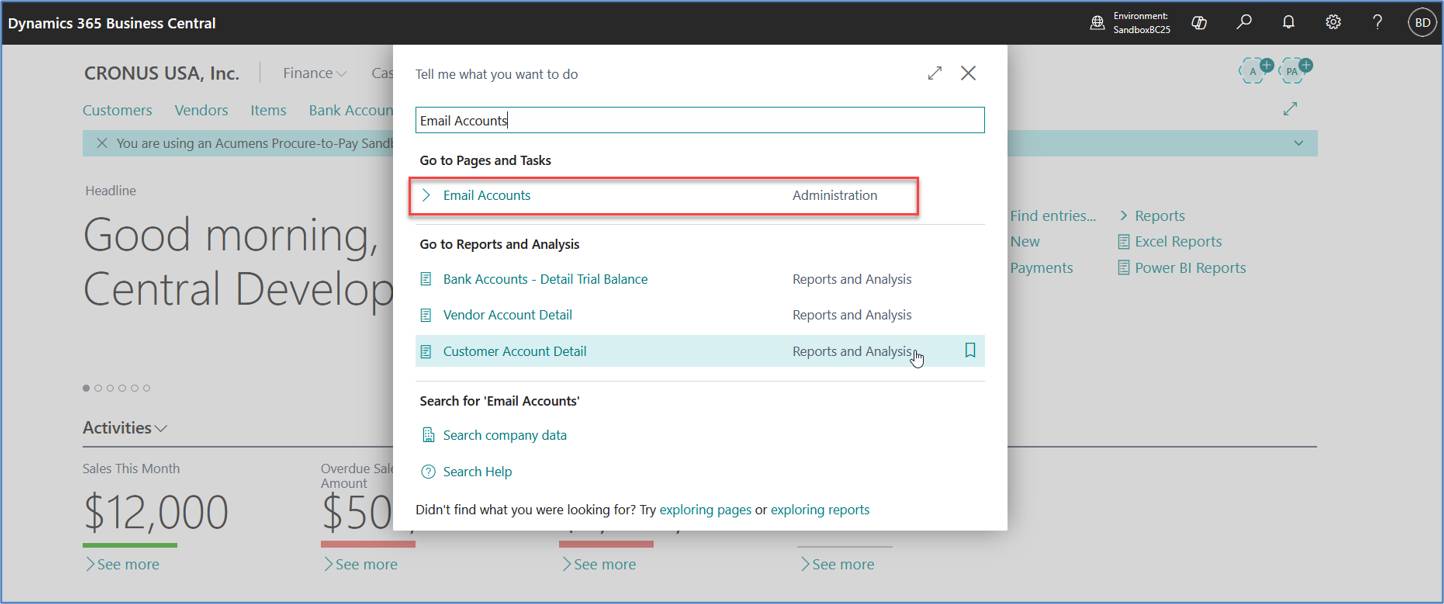Viewport: 1444px width, 604px height.
Task: Click the exploring pages link
Action: point(705,510)
